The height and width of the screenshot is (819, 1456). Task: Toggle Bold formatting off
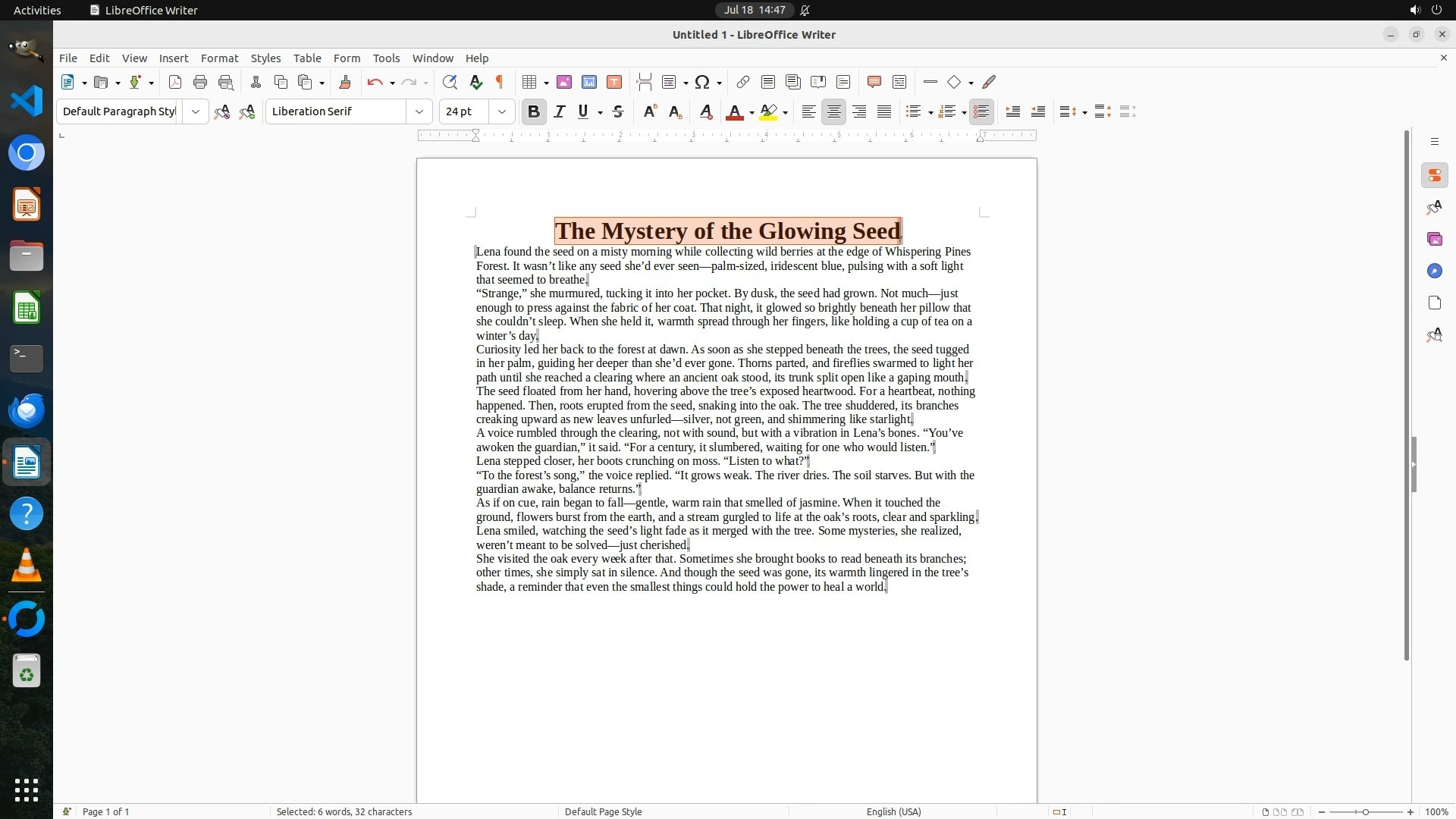[x=534, y=111]
